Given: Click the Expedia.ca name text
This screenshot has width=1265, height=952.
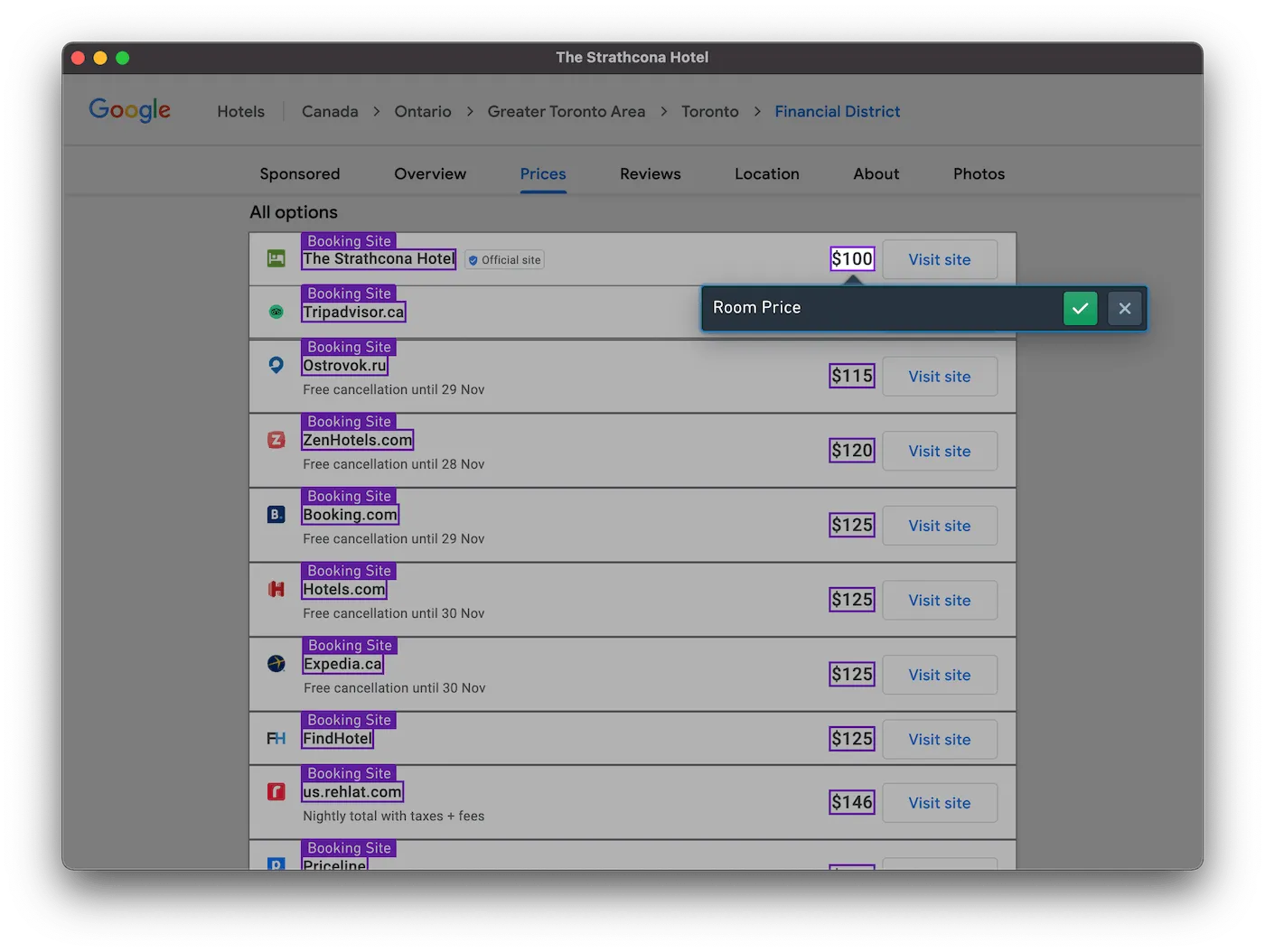Looking at the screenshot, I should [x=342, y=664].
